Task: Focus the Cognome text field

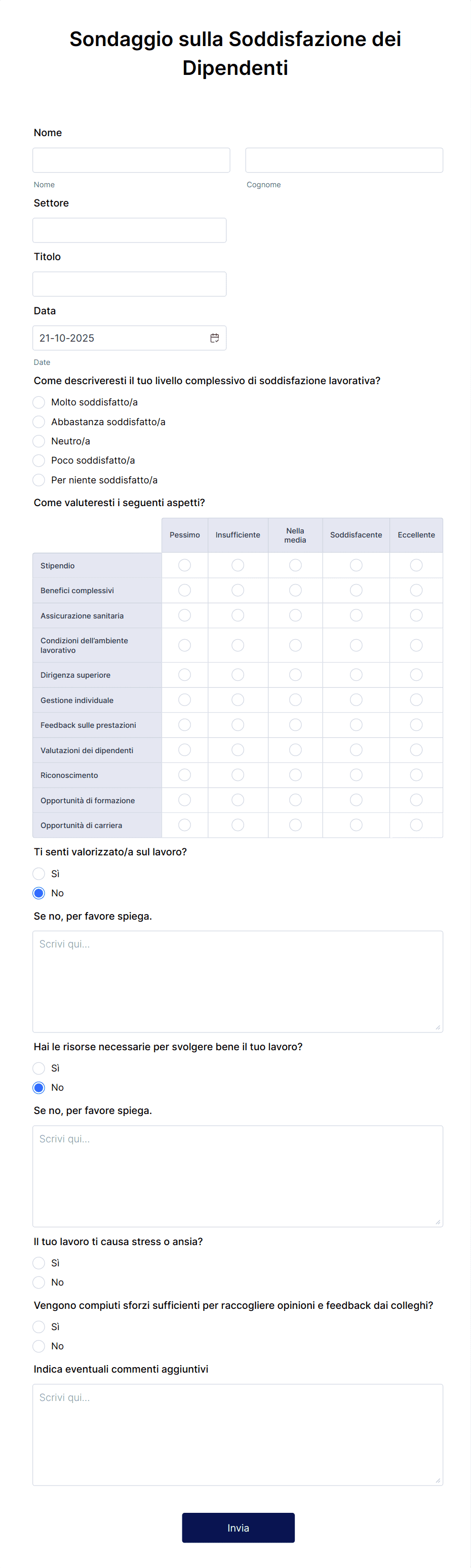Action: 344,160
